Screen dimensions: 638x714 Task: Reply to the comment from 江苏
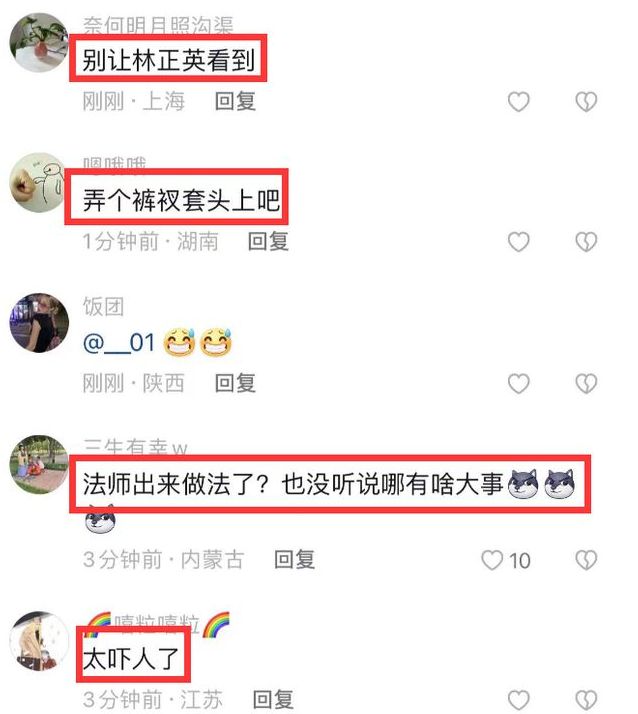coord(273,700)
